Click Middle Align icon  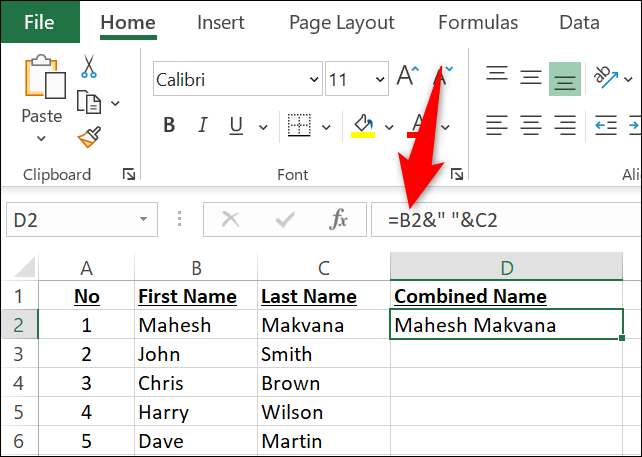click(531, 77)
